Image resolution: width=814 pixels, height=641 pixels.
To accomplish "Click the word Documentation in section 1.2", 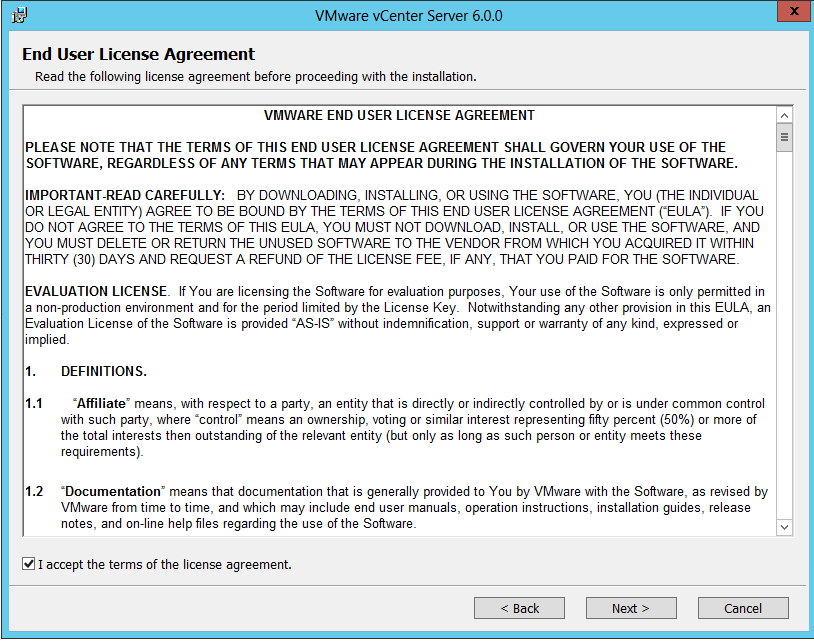I will (113, 491).
